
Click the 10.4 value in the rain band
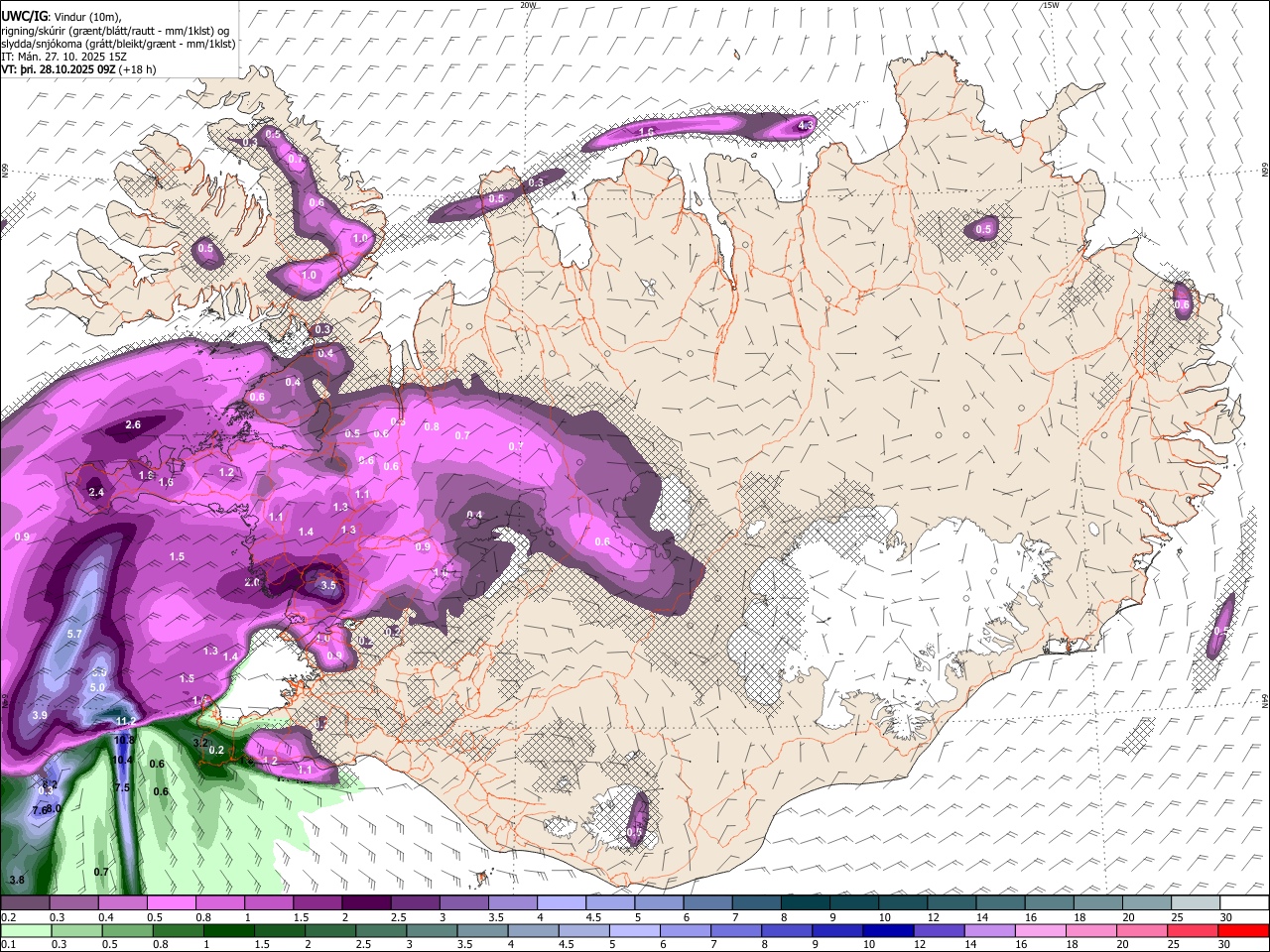pos(122,760)
